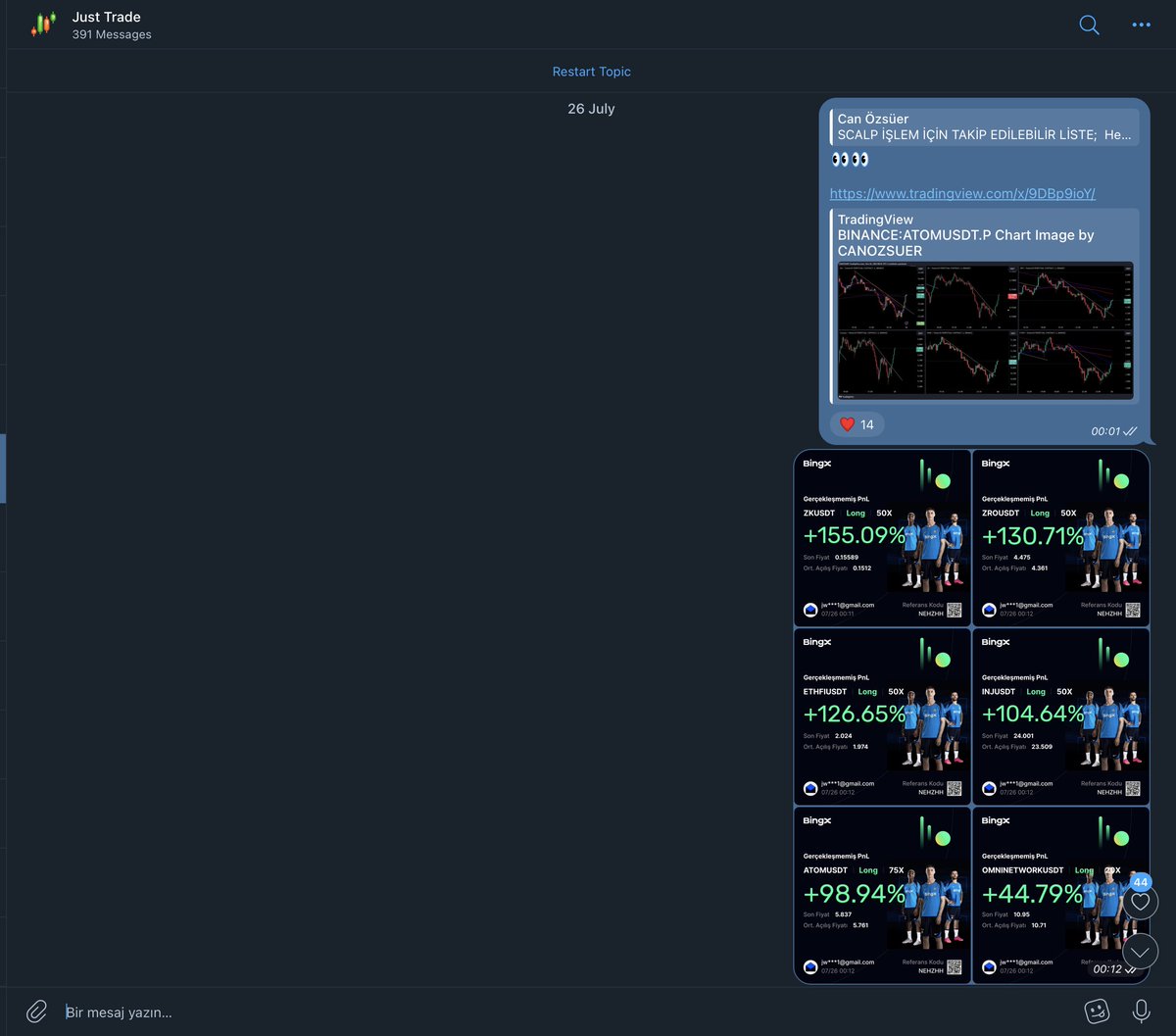This screenshot has width=1176, height=1036.
Task: Open the tradingview.com chart link
Action: pos(962,193)
